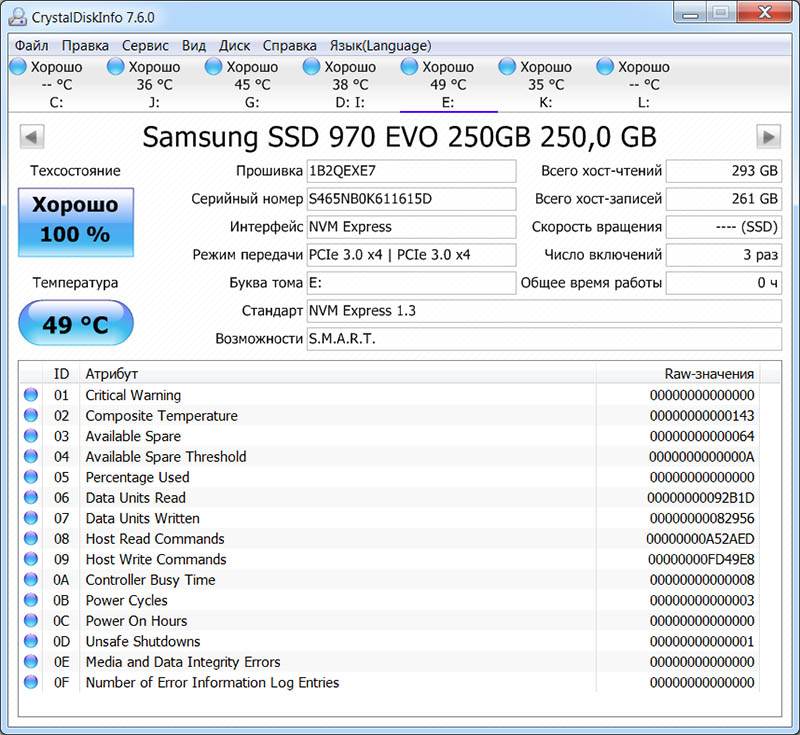Select the Host Write Commands attribute text
This screenshot has height=735, width=800.
pyautogui.click(x=156, y=560)
